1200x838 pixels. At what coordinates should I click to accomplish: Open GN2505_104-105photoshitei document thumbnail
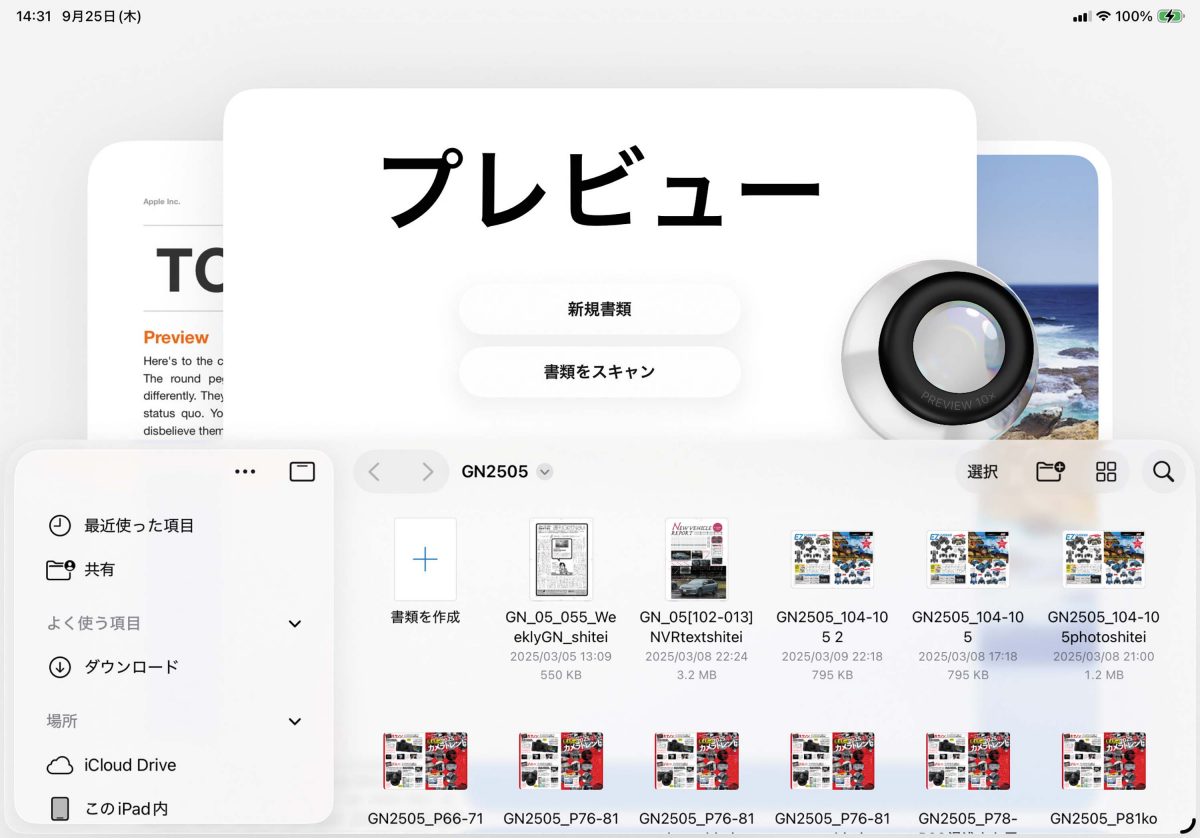[x=1103, y=559]
